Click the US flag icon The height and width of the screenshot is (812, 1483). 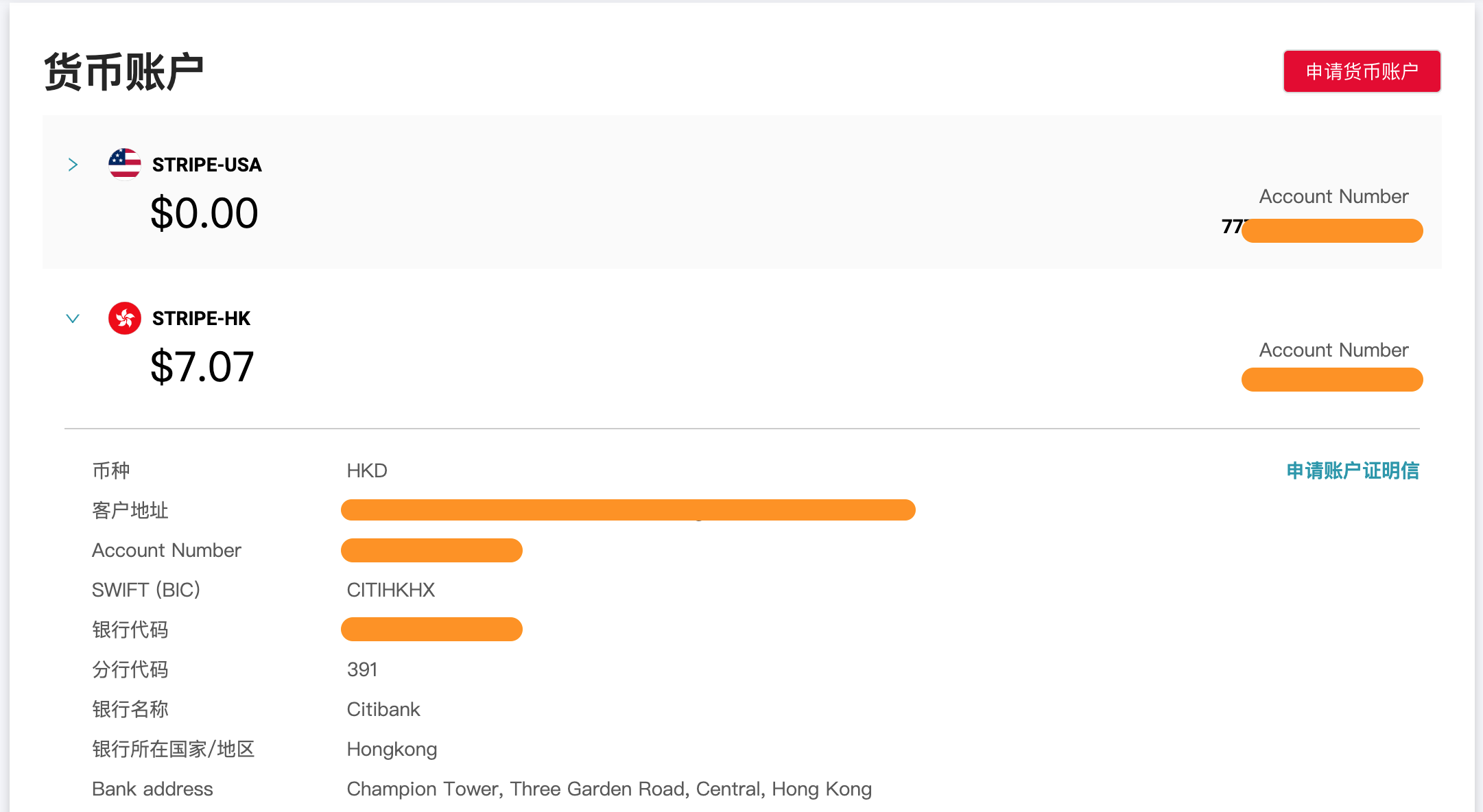coord(125,165)
